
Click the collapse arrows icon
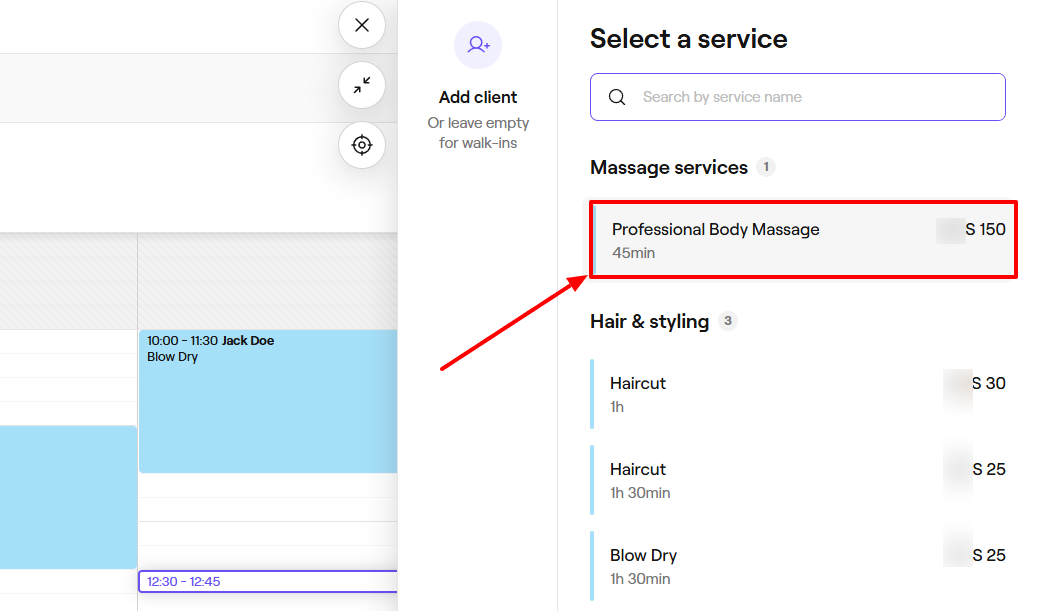pyautogui.click(x=362, y=86)
